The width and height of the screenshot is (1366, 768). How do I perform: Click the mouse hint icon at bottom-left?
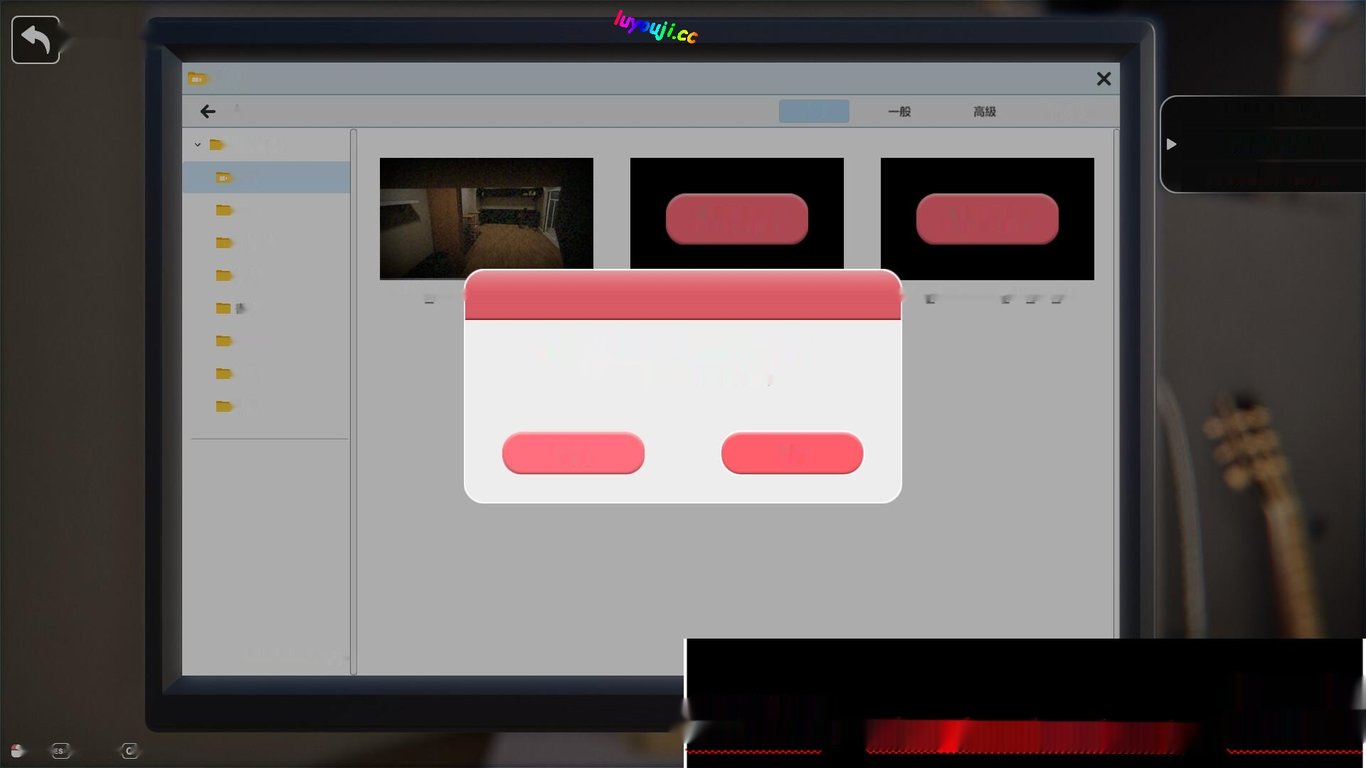click(17, 750)
